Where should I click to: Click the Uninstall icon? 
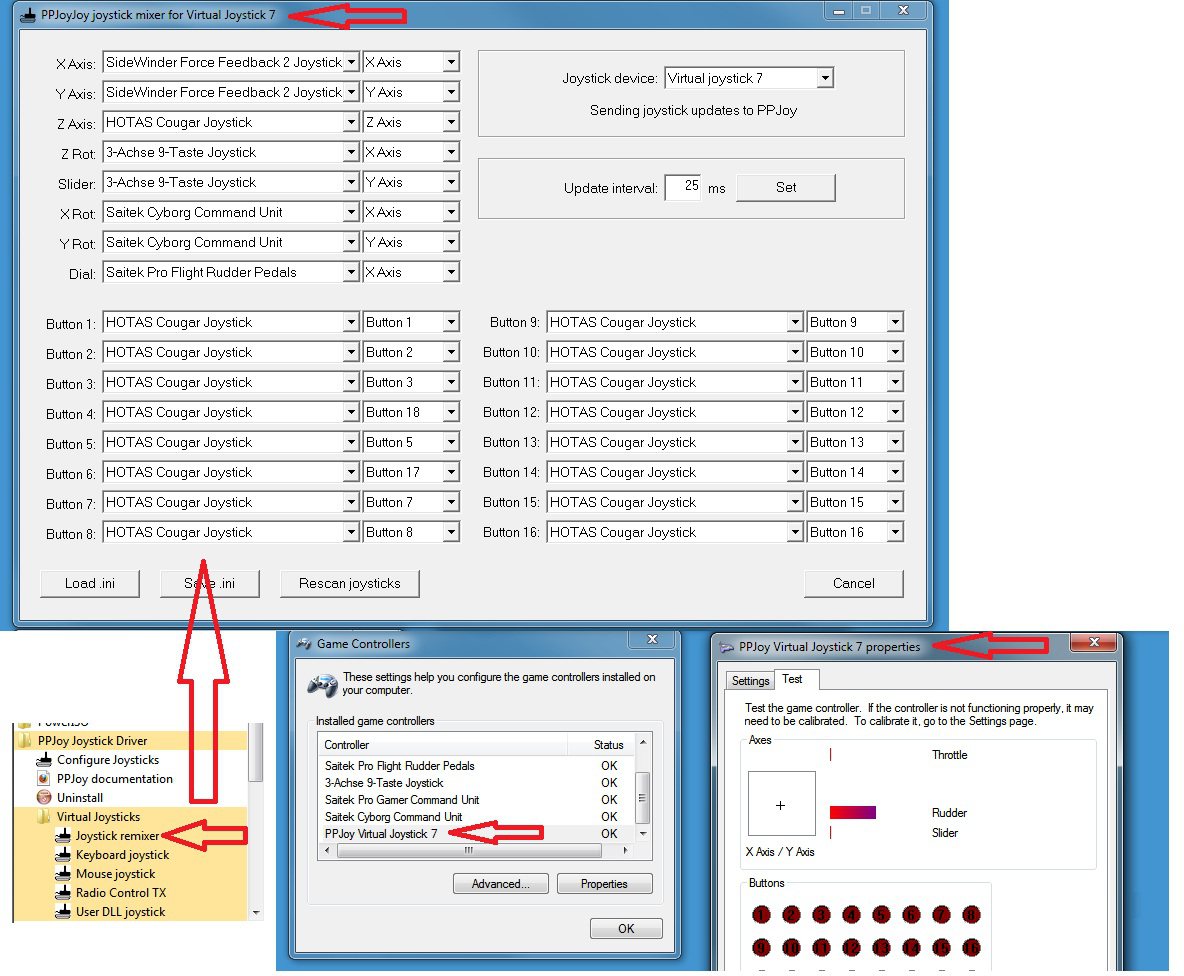click(x=44, y=798)
